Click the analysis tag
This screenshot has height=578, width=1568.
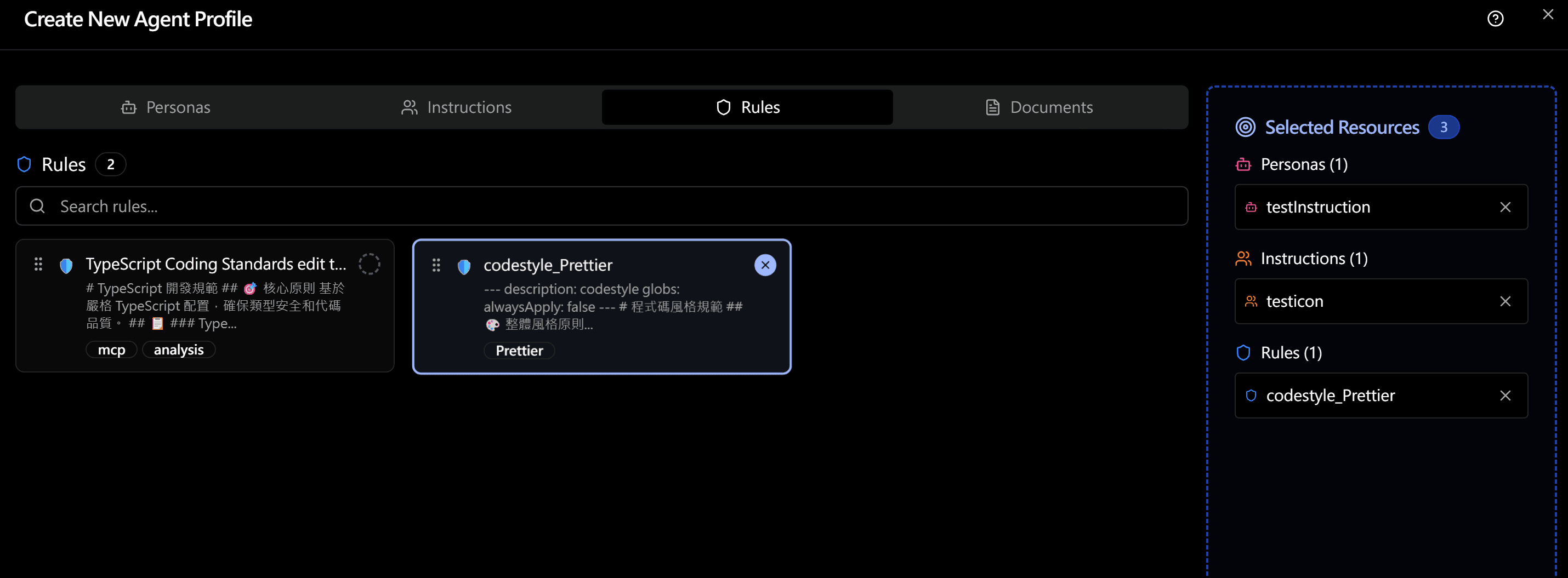pyautogui.click(x=178, y=350)
